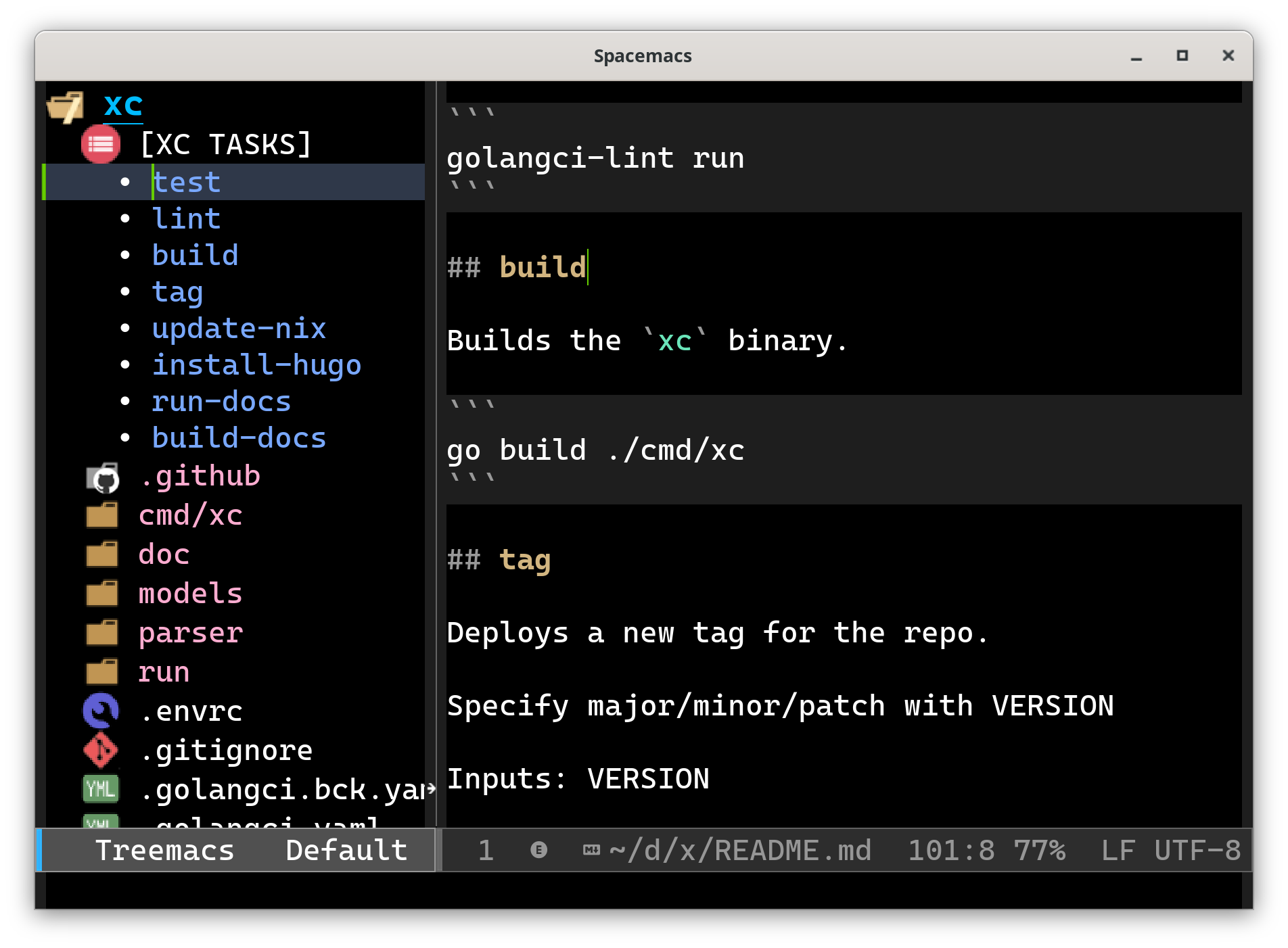Select the tag task entry

[178, 292]
